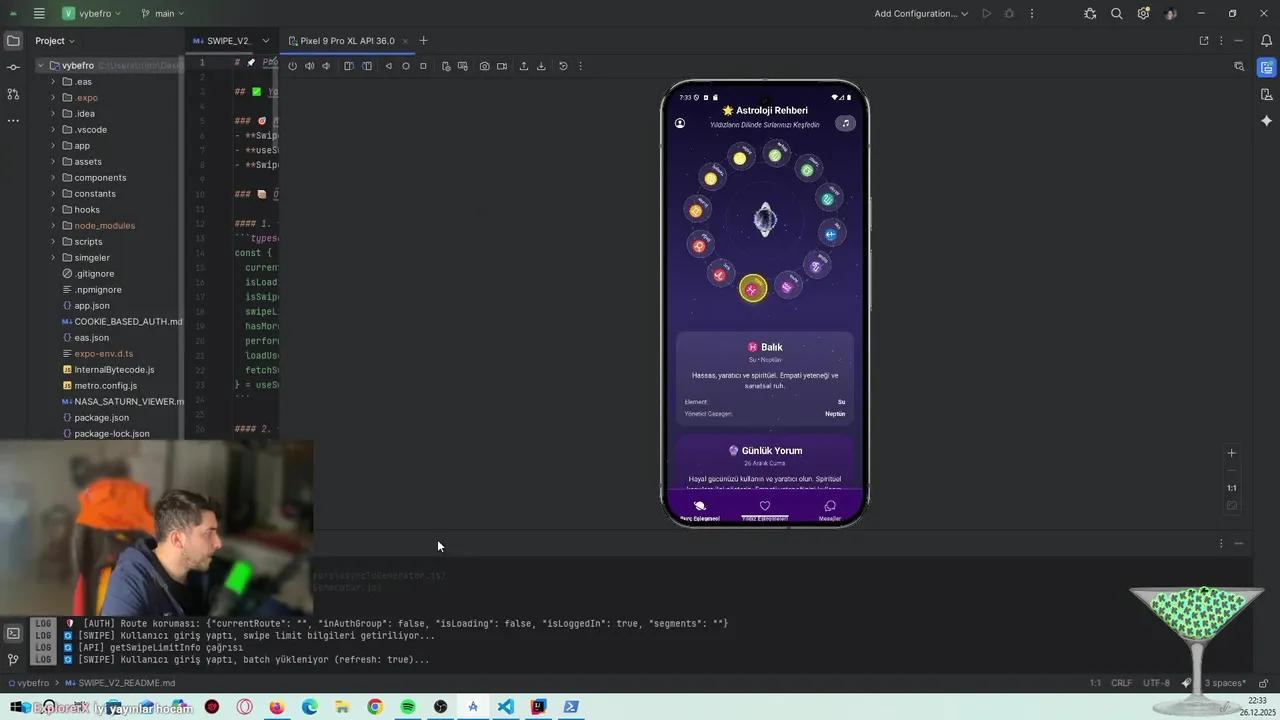Viewport: 1280px width, 720px height.
Task: Rotate emulator left
Action: (x=348, y=66)
